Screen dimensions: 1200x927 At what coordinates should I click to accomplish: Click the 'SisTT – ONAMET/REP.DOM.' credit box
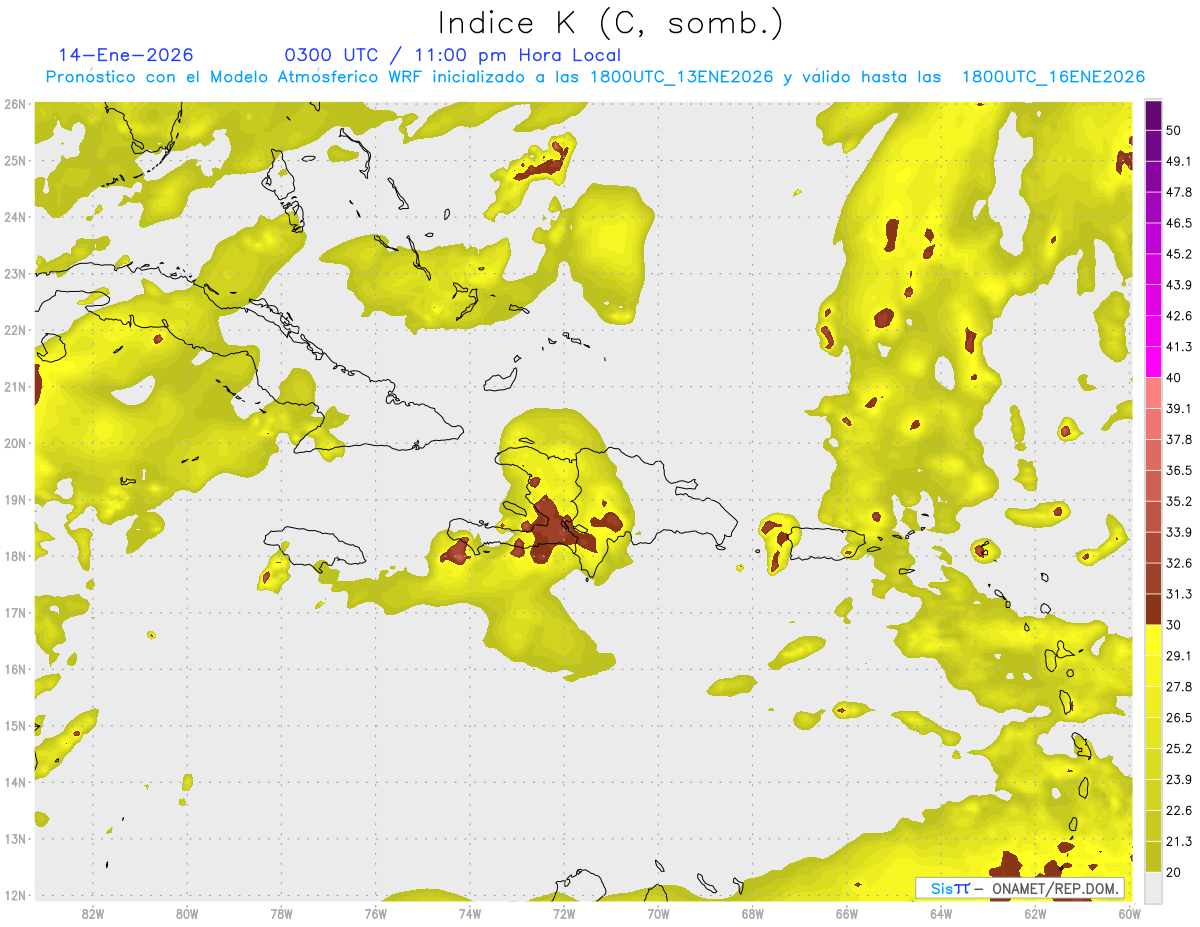1020,888
